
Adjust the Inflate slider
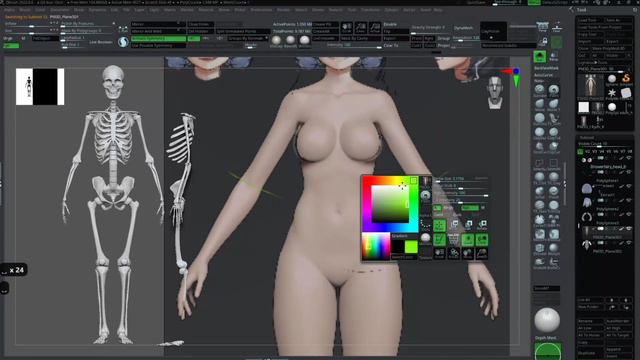(x=31, y=24)
